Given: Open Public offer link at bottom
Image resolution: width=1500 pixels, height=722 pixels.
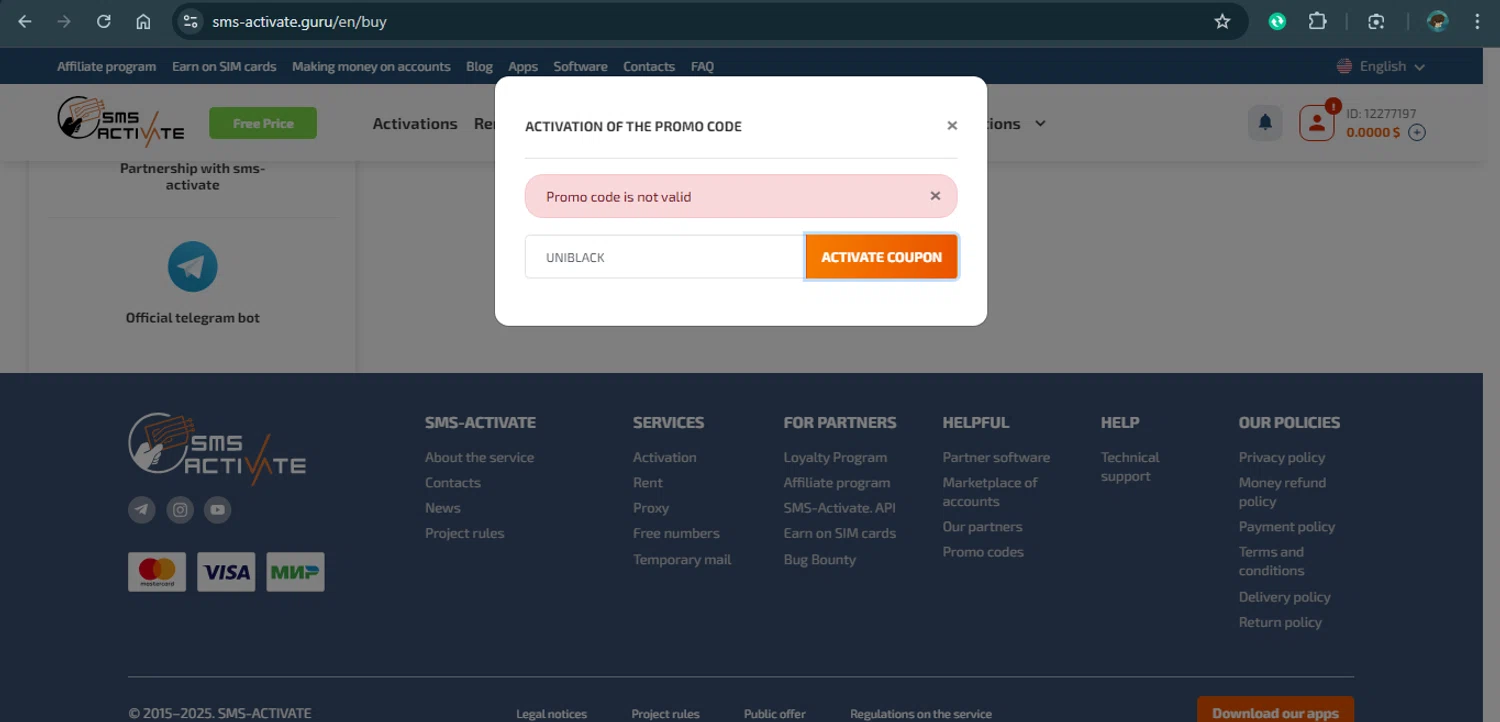Looking at the screenshot, I should [x=775, y=714].
